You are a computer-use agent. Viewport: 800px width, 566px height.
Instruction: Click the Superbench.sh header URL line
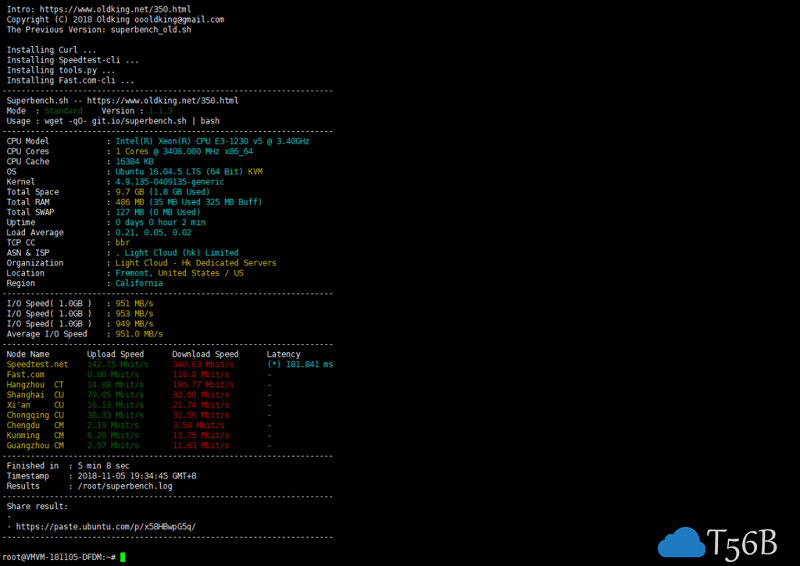(122, 101)
